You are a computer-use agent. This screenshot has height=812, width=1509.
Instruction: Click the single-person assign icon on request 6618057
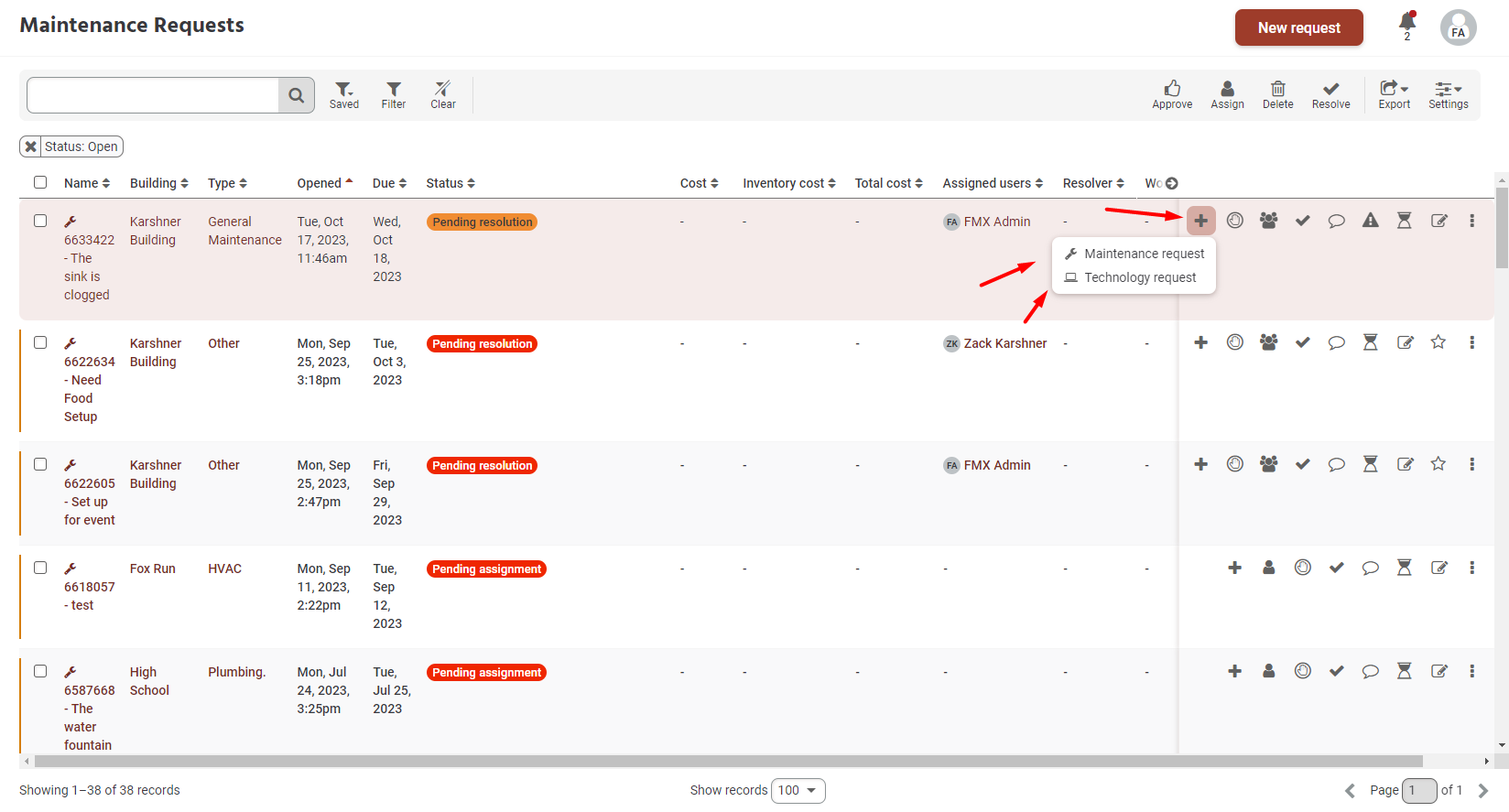click(1268, 568)
